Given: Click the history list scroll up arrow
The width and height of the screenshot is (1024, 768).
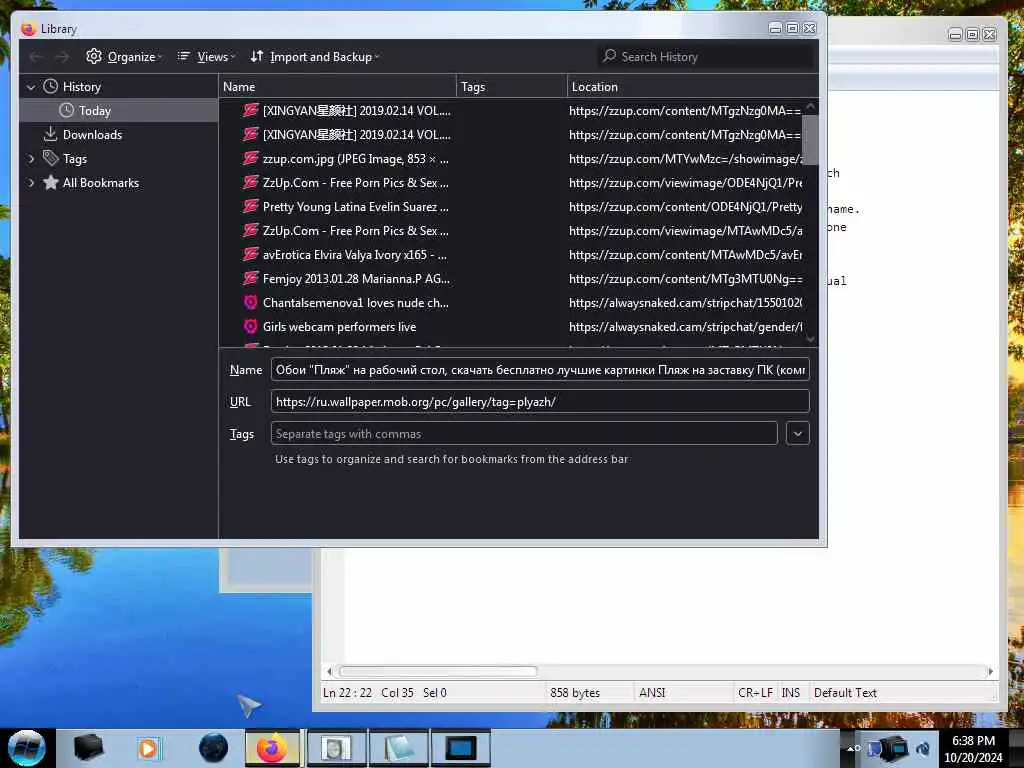Looking at the screenshot, I should click(x=810, y=106).
